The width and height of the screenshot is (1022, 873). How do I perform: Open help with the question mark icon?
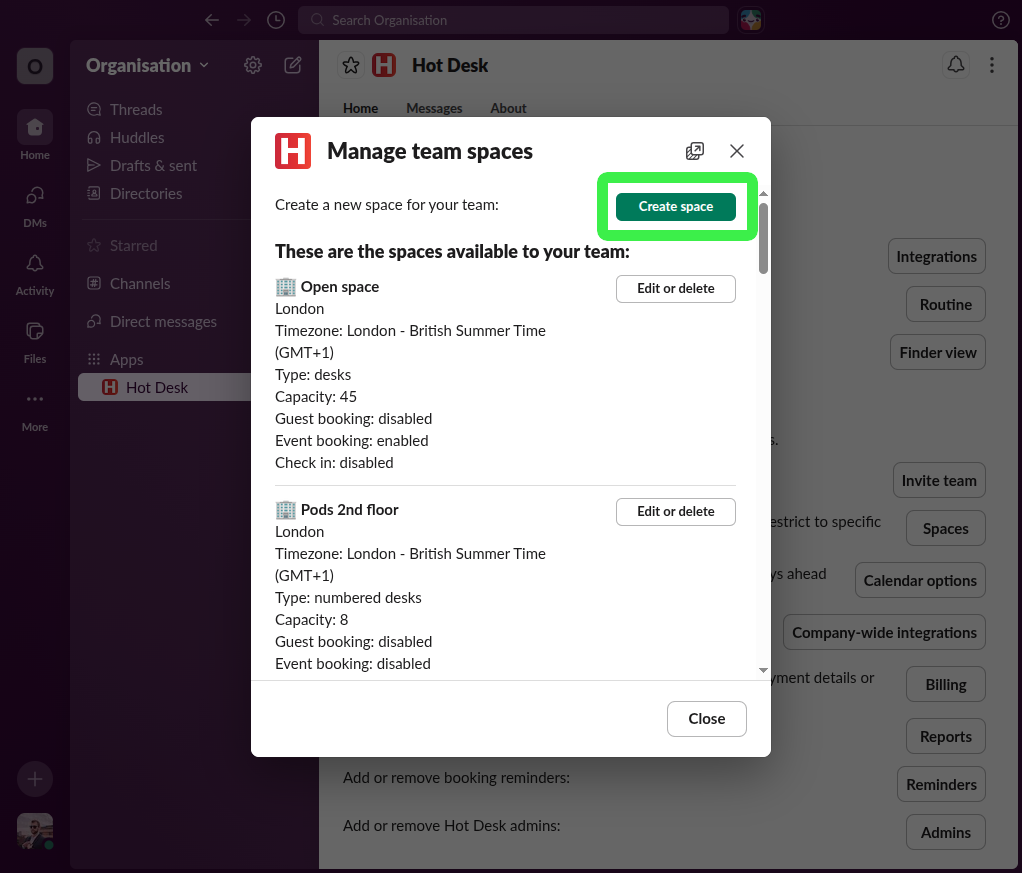[1000, 20]
